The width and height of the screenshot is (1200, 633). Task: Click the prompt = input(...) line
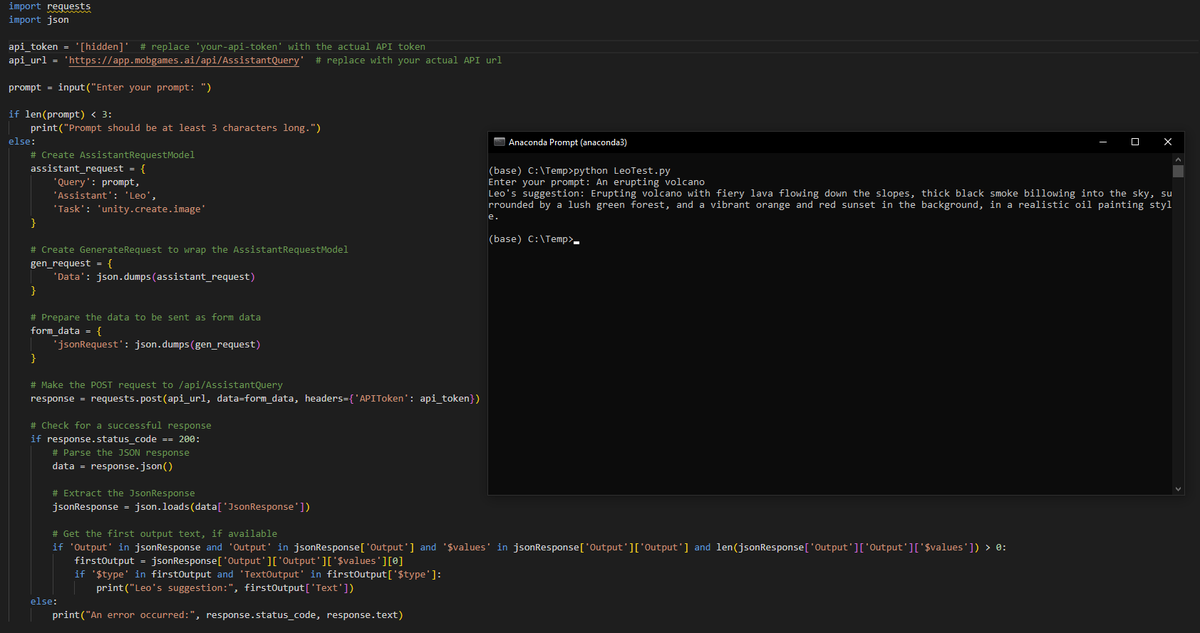click(x=109, y=87)
